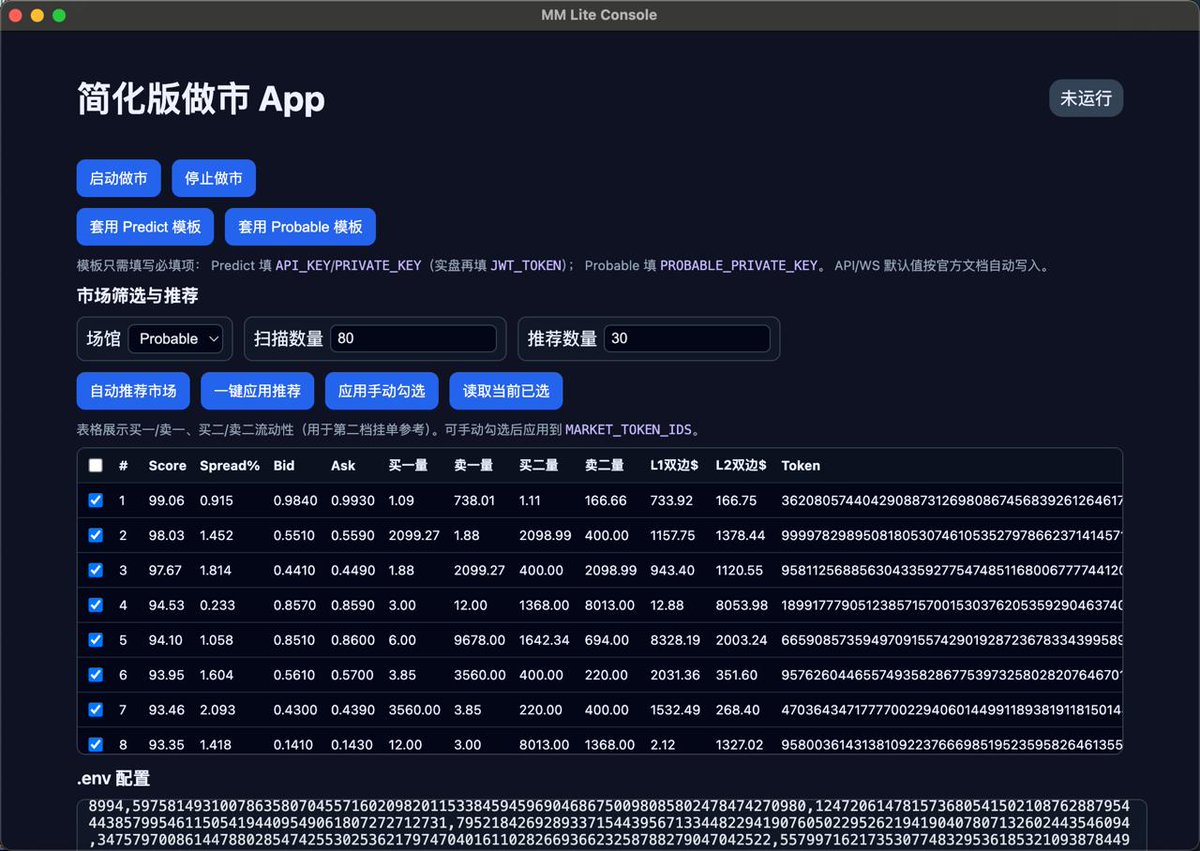Screen dimensions: 1200x851
Task: Click the spread value 1.452
Action: 216,535
